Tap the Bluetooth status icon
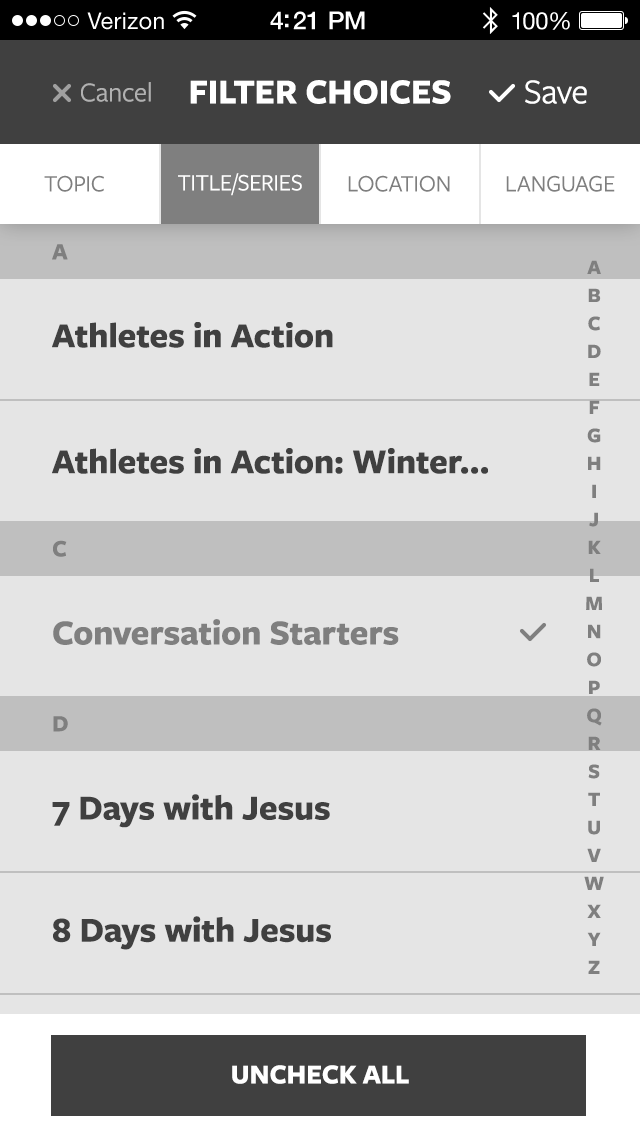 [x=490, y=20]
